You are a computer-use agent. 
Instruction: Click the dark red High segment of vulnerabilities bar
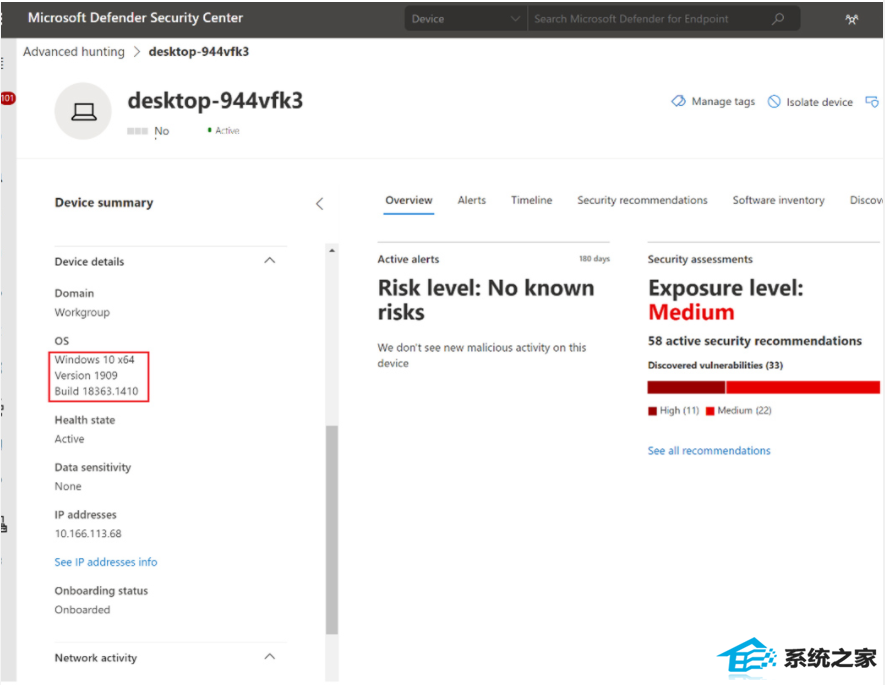click(x=686, y=387)
